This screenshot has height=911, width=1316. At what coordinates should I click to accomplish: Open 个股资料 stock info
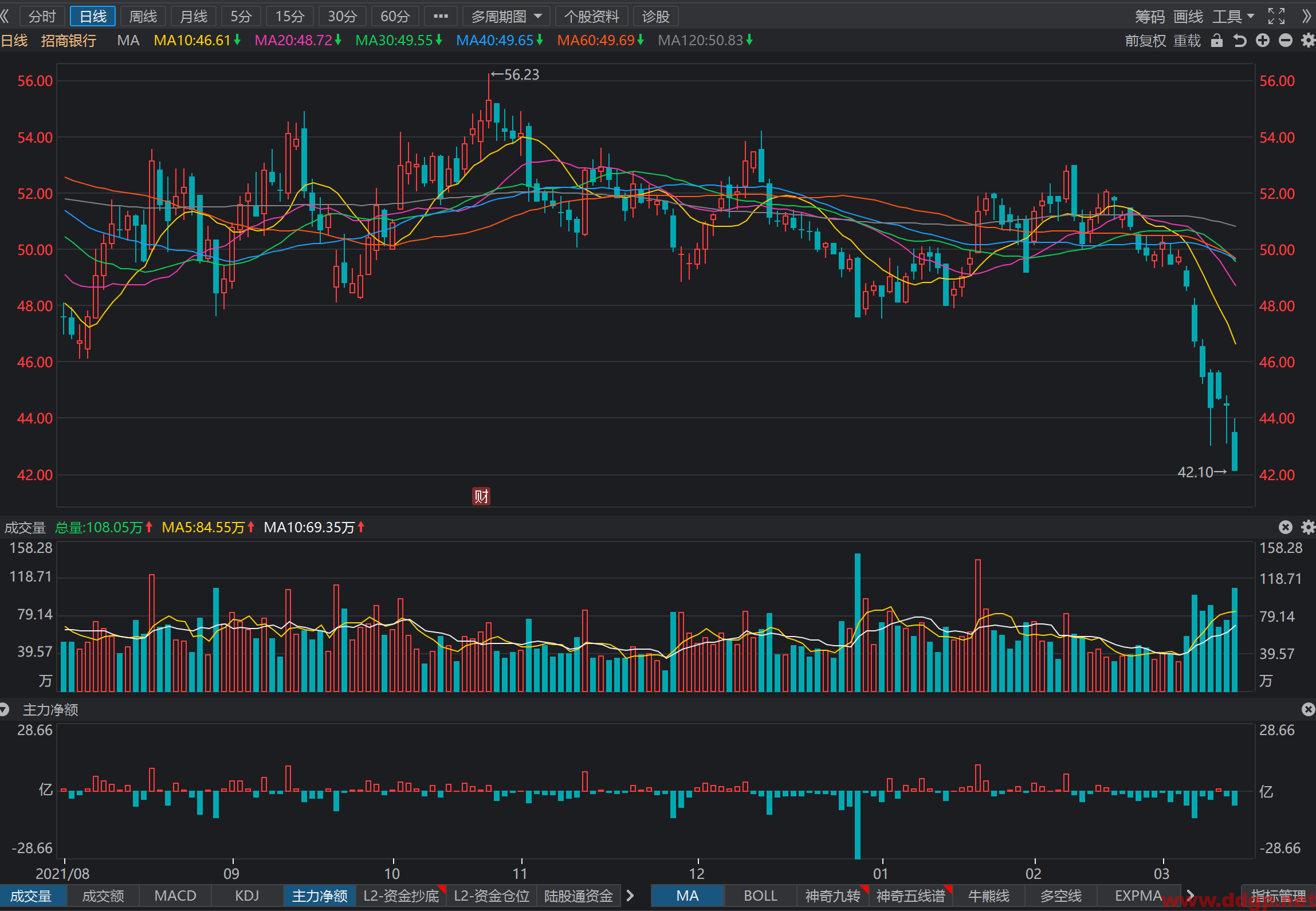tap(591, 16)
